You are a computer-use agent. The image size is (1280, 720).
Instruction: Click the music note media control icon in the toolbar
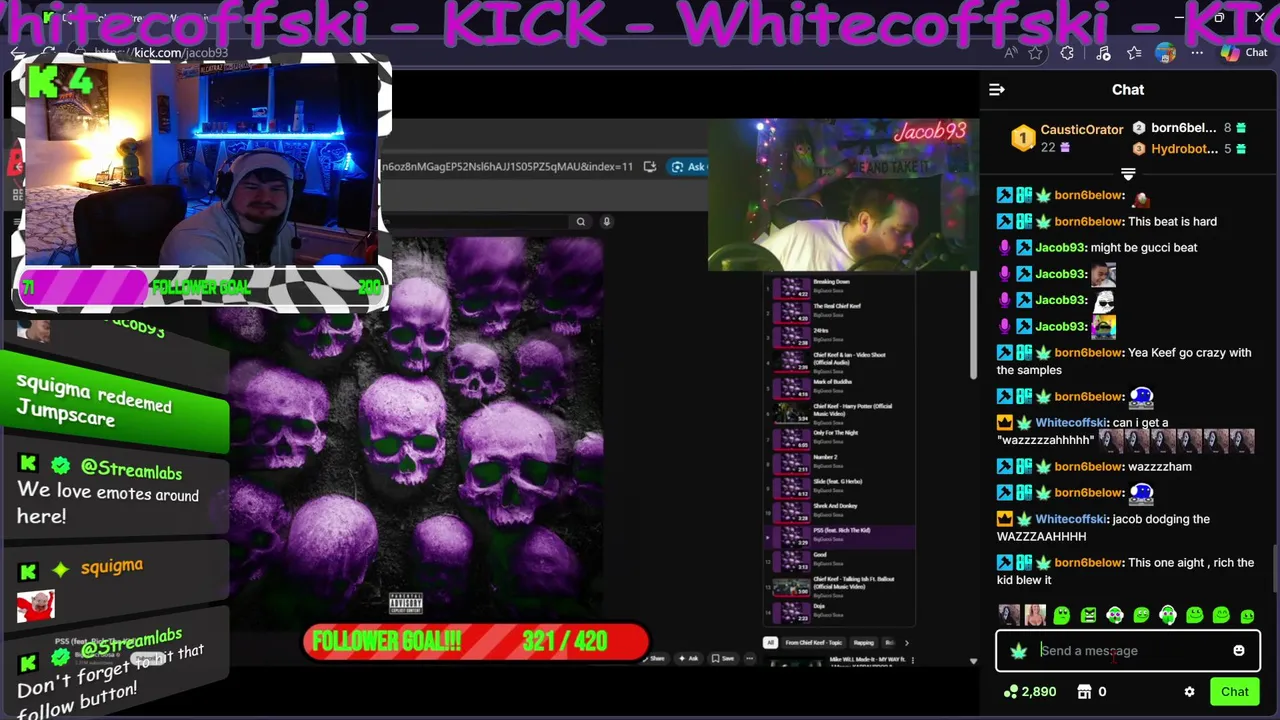coord(1102,53)
